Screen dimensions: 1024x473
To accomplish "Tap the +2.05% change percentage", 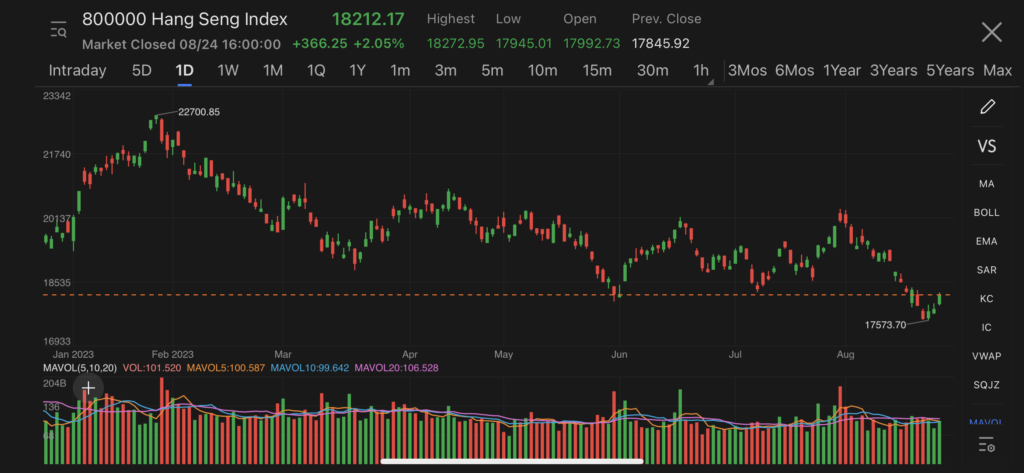I will click(379, 44).
